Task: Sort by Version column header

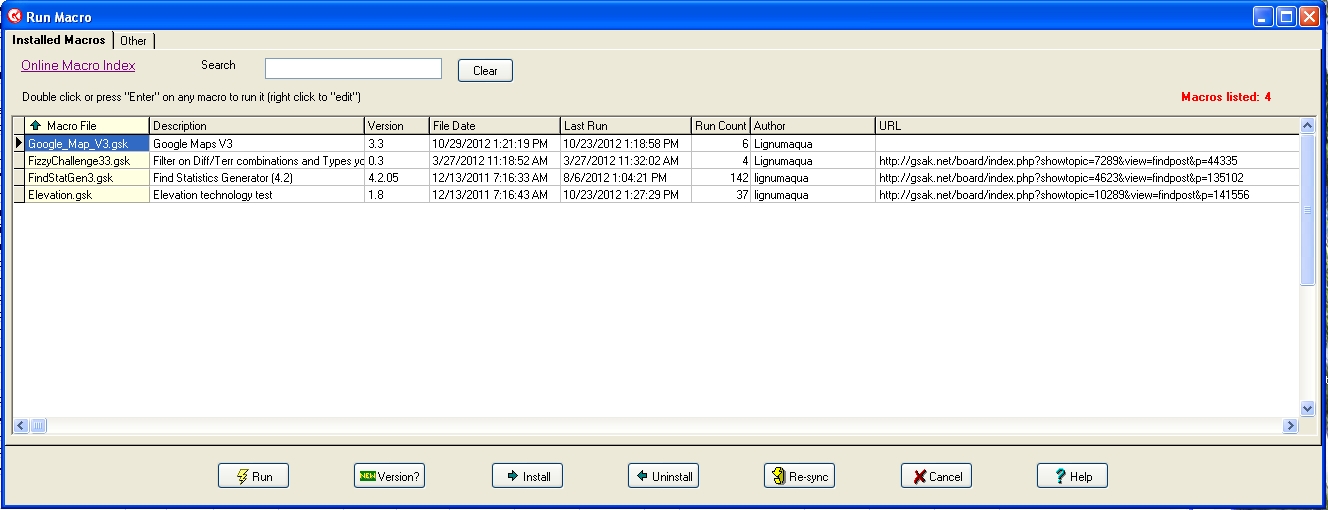Action: click(x=397, y=125)
